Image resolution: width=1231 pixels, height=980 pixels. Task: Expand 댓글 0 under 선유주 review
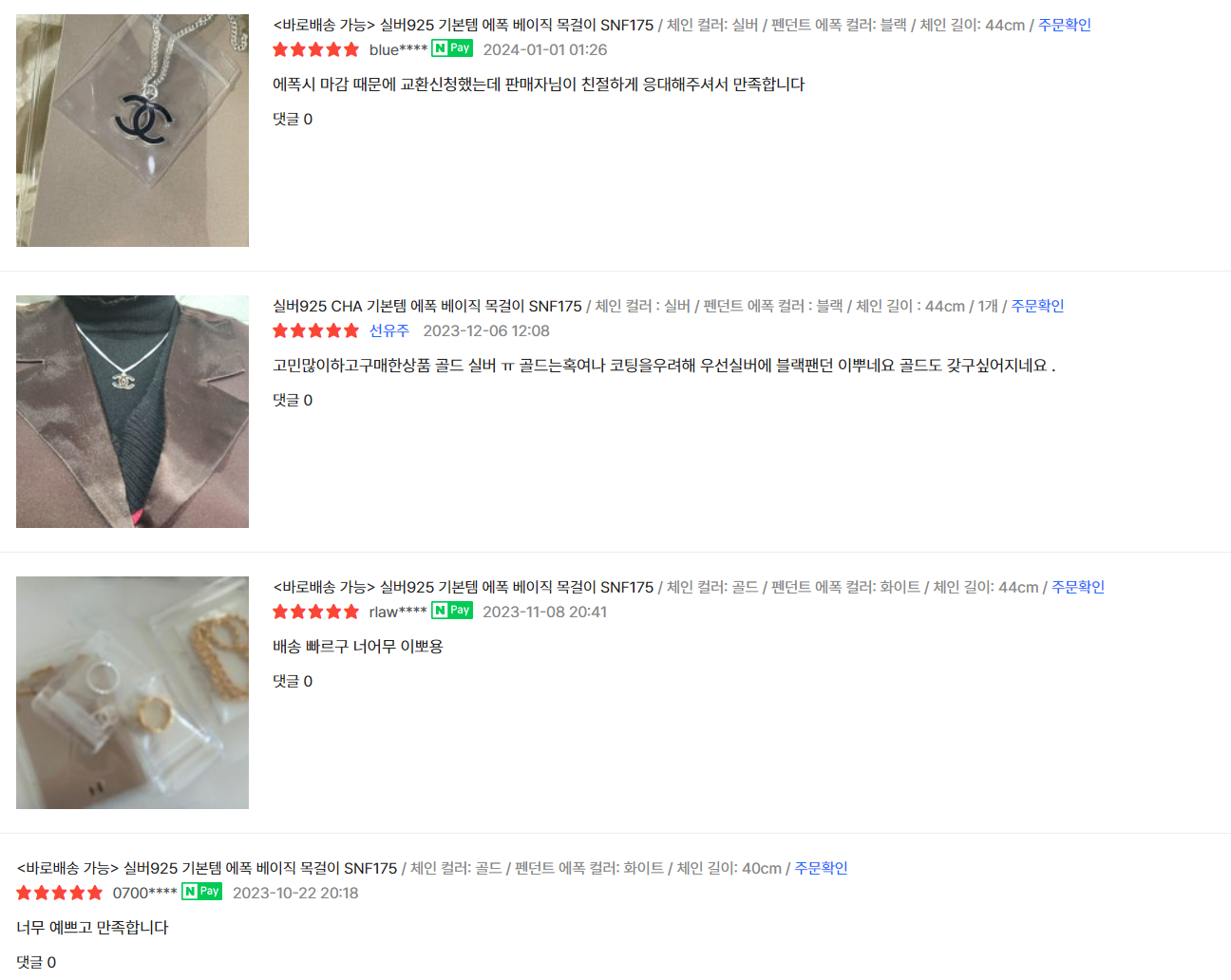[x=293, y=400]
